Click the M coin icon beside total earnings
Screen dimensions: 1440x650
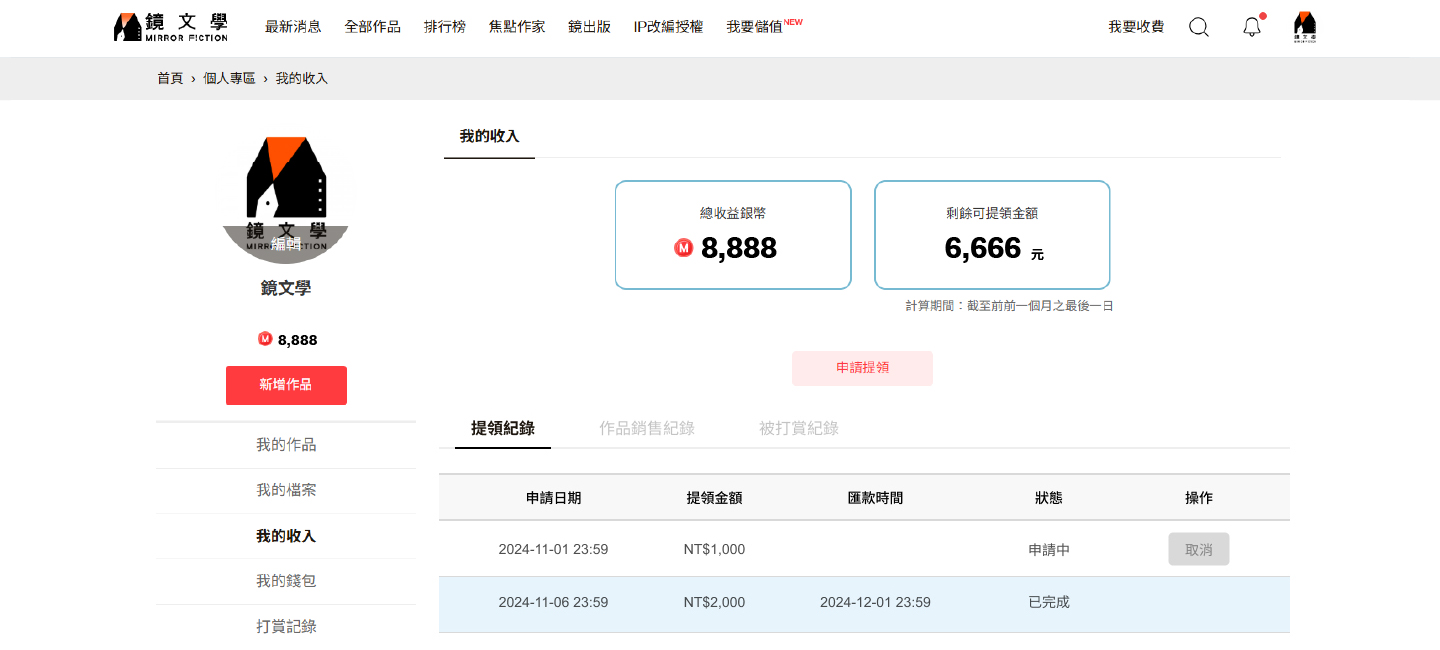(684, 248)
